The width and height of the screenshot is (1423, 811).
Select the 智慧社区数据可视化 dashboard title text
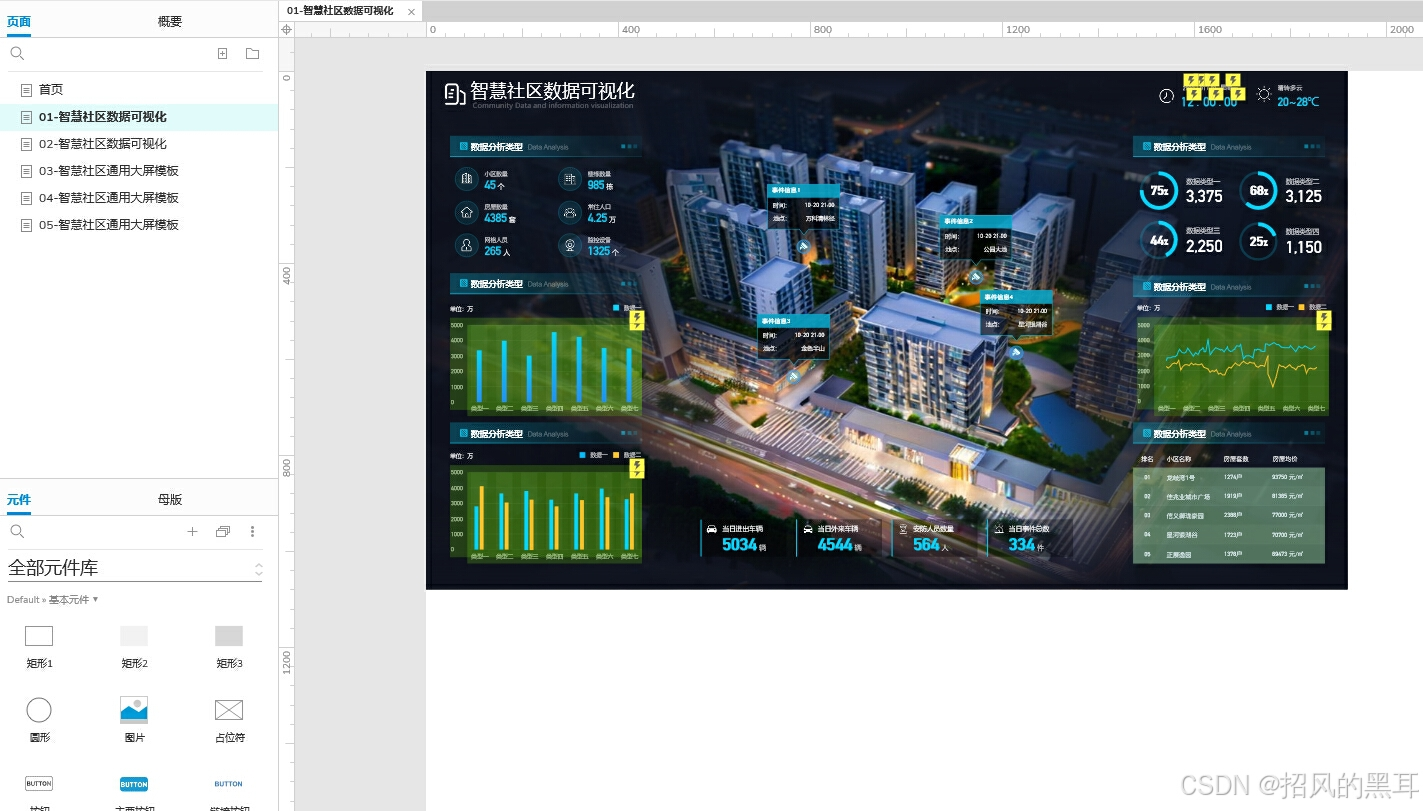coord(552,91)
